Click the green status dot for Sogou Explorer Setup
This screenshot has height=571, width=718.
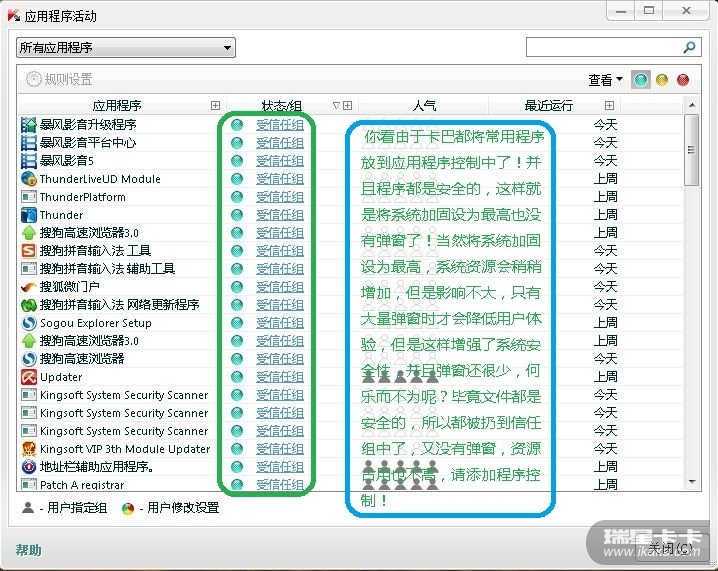[x=237, y=323]
